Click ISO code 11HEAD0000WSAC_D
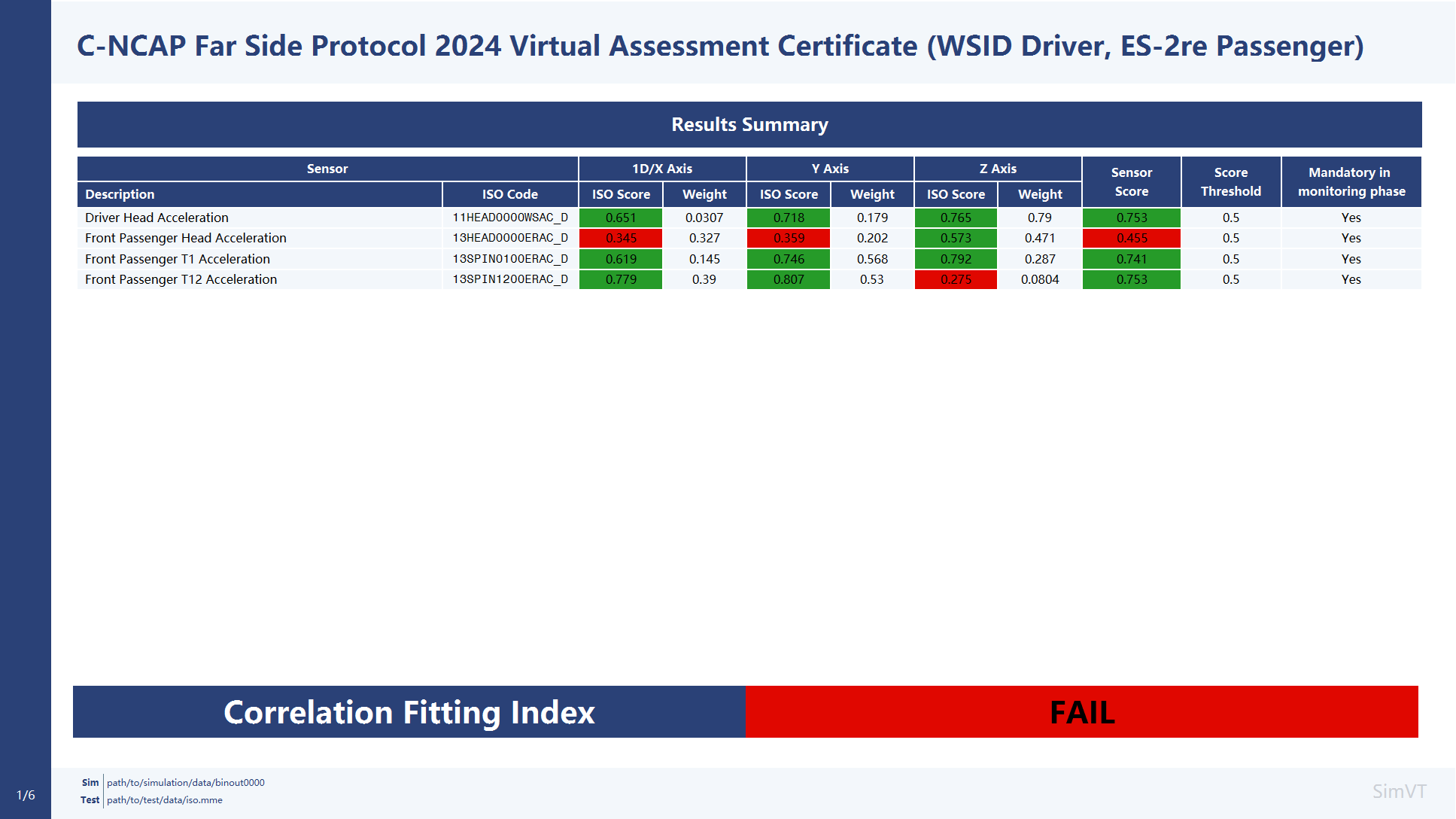 point(510,218)
